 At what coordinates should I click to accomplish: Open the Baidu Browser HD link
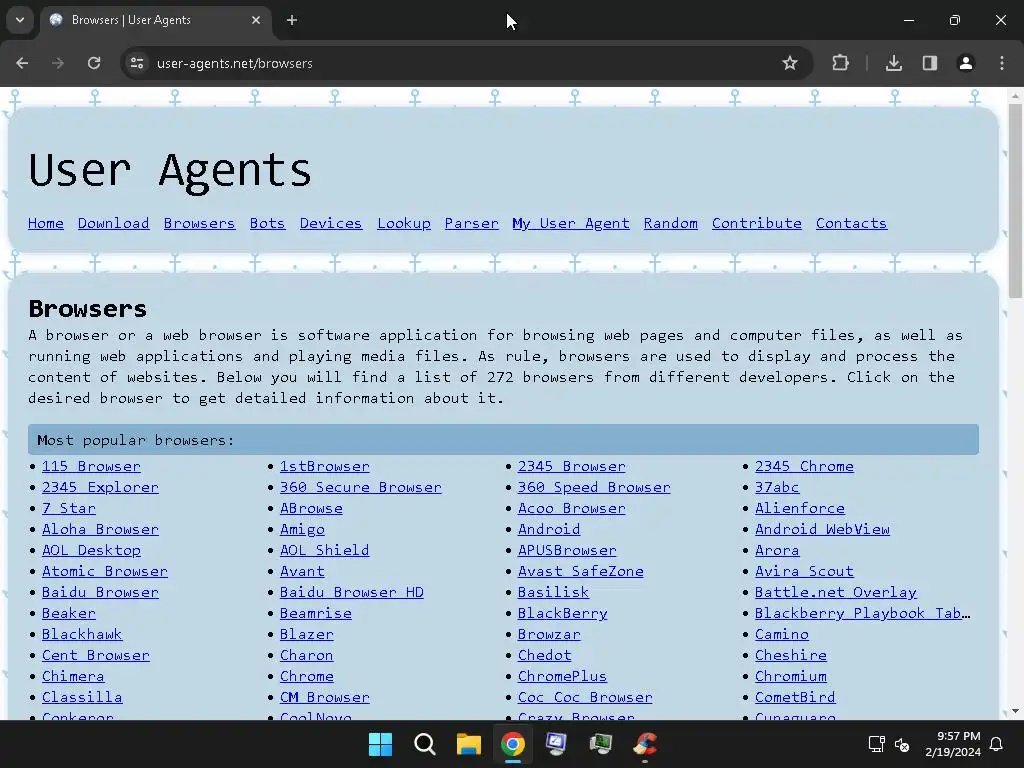tap(351, 592)
